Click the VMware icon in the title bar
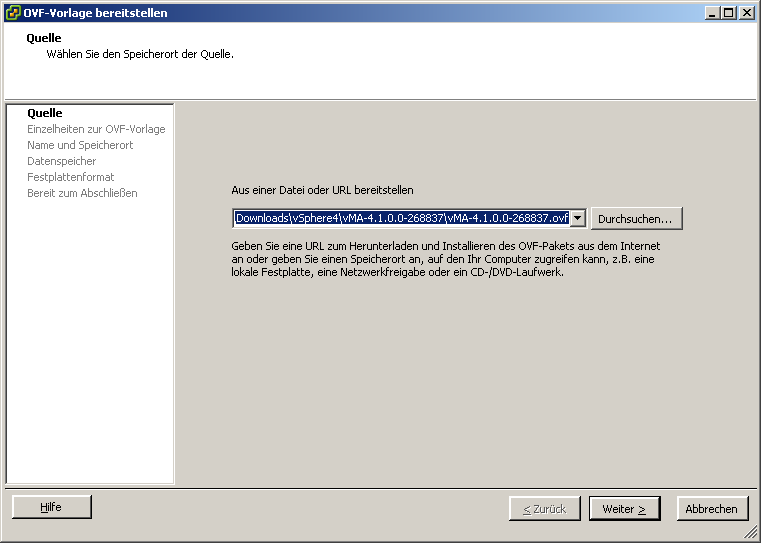761x543 pixels. pos(13,13)
